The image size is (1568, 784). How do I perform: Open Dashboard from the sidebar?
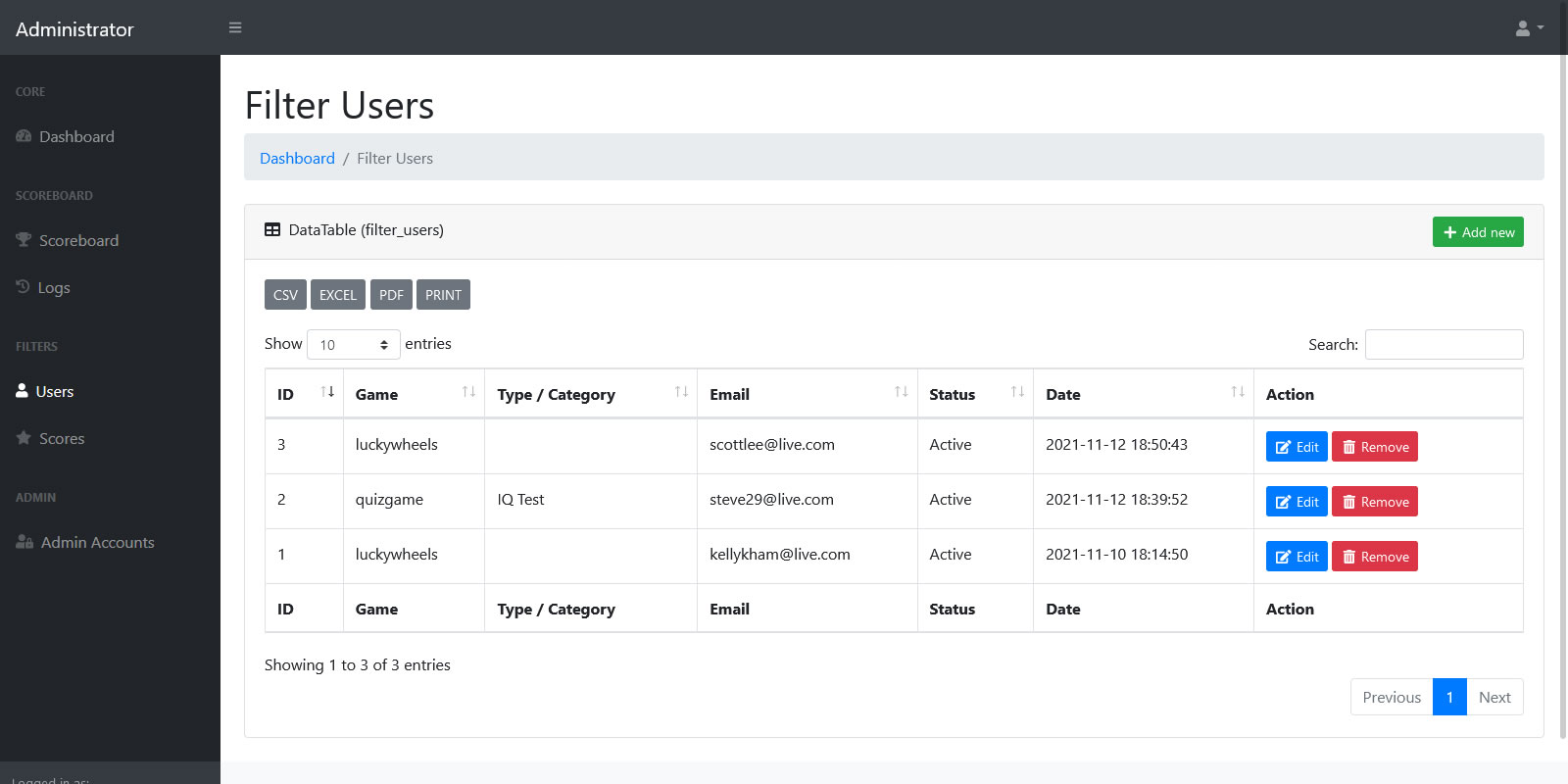[76, 137]
